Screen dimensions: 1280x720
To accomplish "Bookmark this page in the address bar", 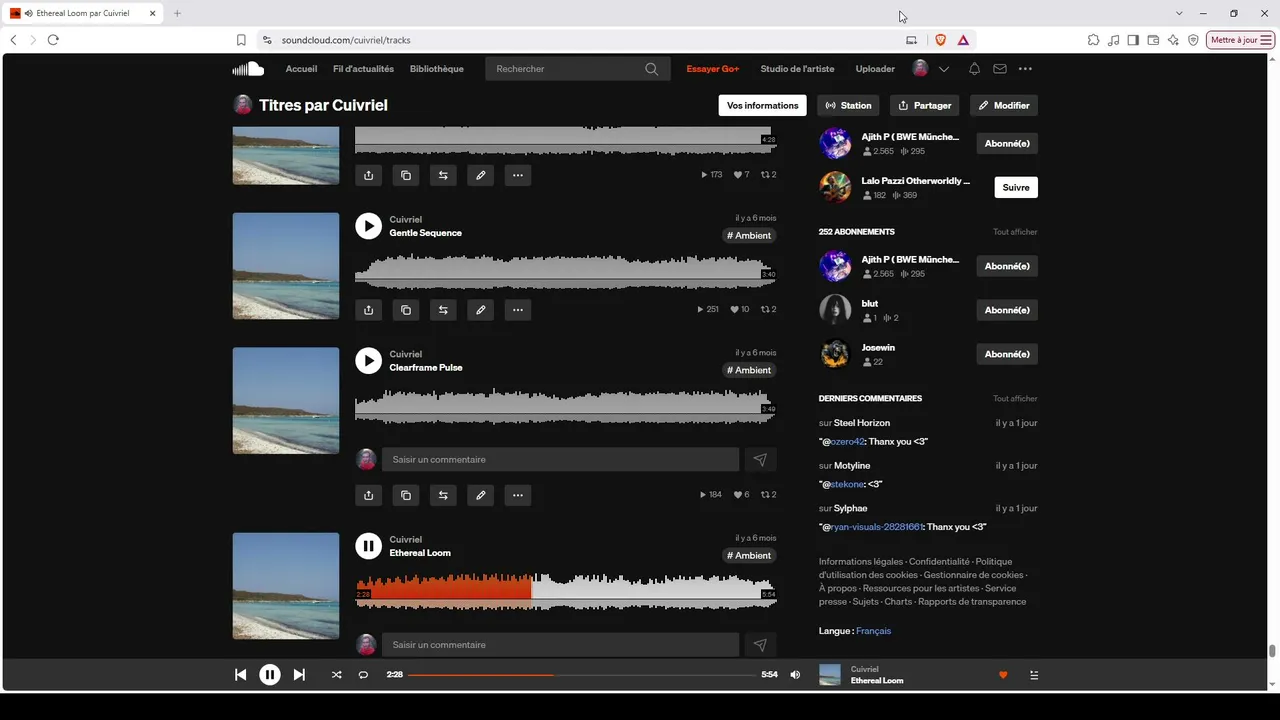I will point(241,40).
